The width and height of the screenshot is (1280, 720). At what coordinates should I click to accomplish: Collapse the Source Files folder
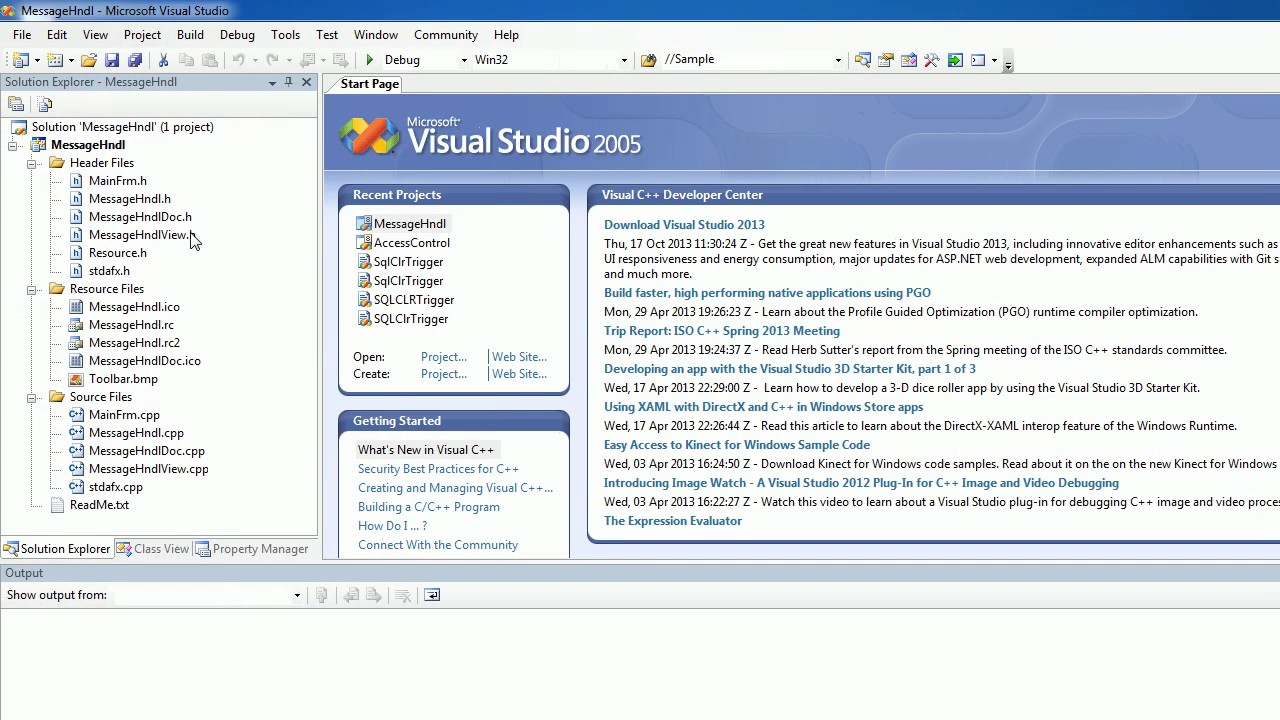tap(32, 397)
